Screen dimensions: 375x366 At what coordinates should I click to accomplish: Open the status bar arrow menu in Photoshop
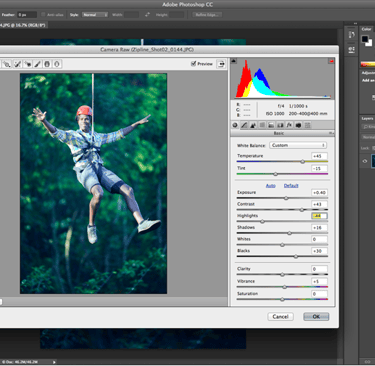click(x=54, y=362)
